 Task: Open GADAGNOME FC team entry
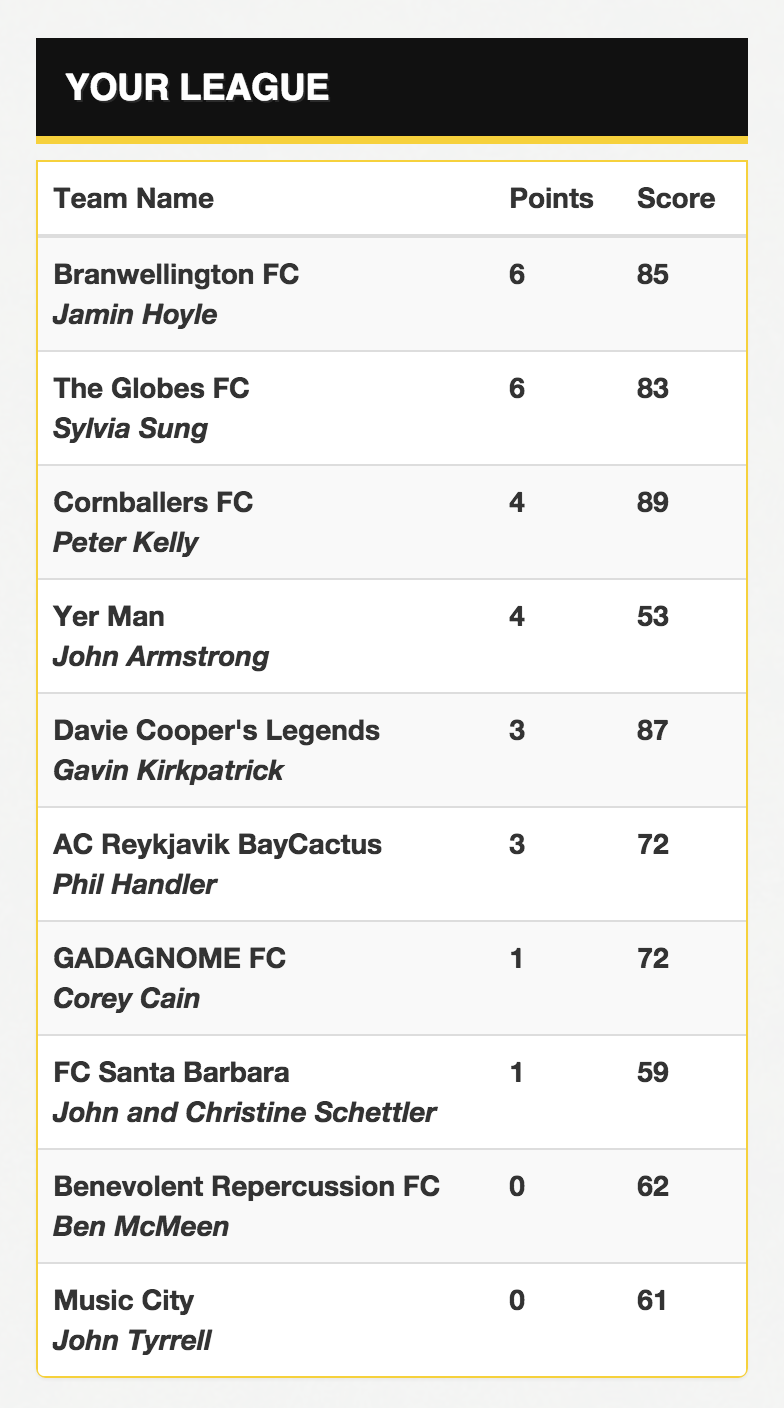[x=392, y=978]
